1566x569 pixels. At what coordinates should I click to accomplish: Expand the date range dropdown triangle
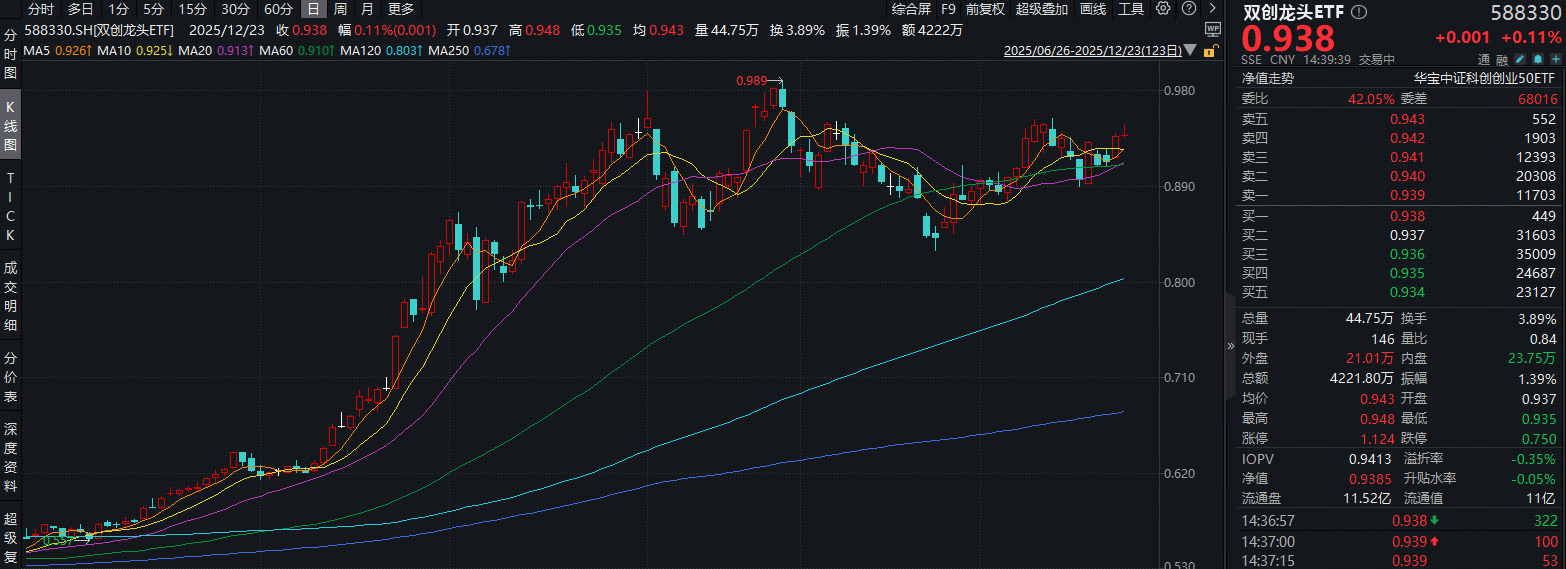pyautogui.click(x=1192, y=50)
